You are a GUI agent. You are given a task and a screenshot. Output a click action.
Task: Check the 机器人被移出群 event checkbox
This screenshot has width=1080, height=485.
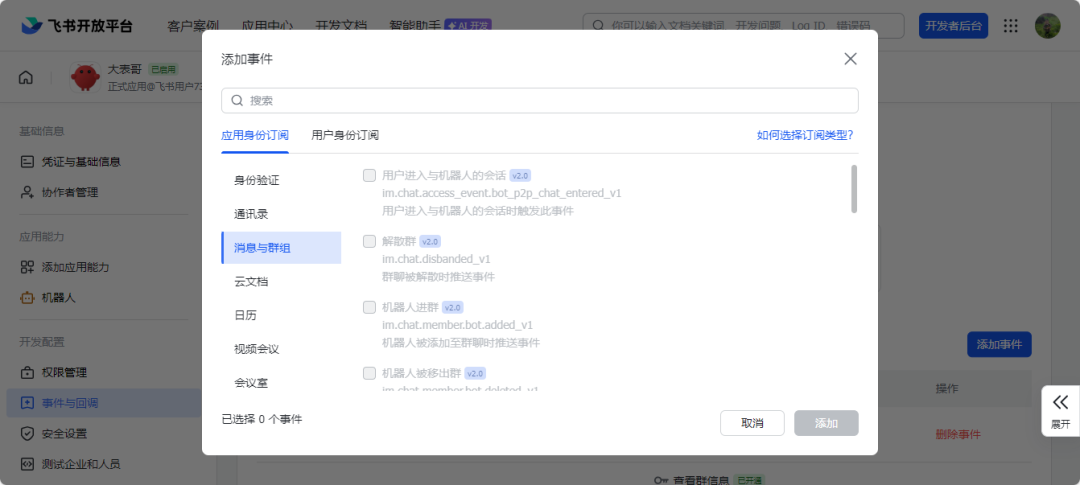point(369,373)
